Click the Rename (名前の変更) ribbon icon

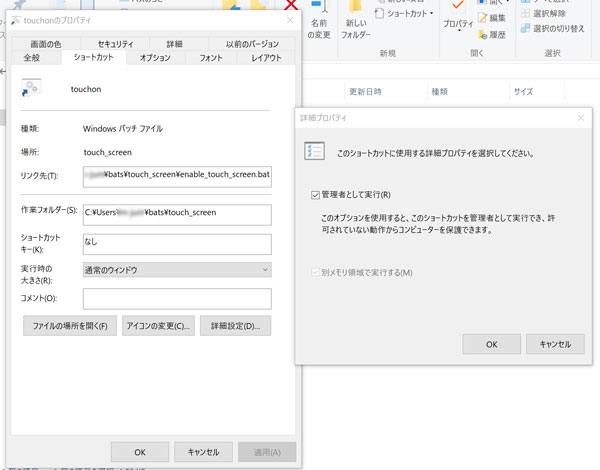[318, 28]
